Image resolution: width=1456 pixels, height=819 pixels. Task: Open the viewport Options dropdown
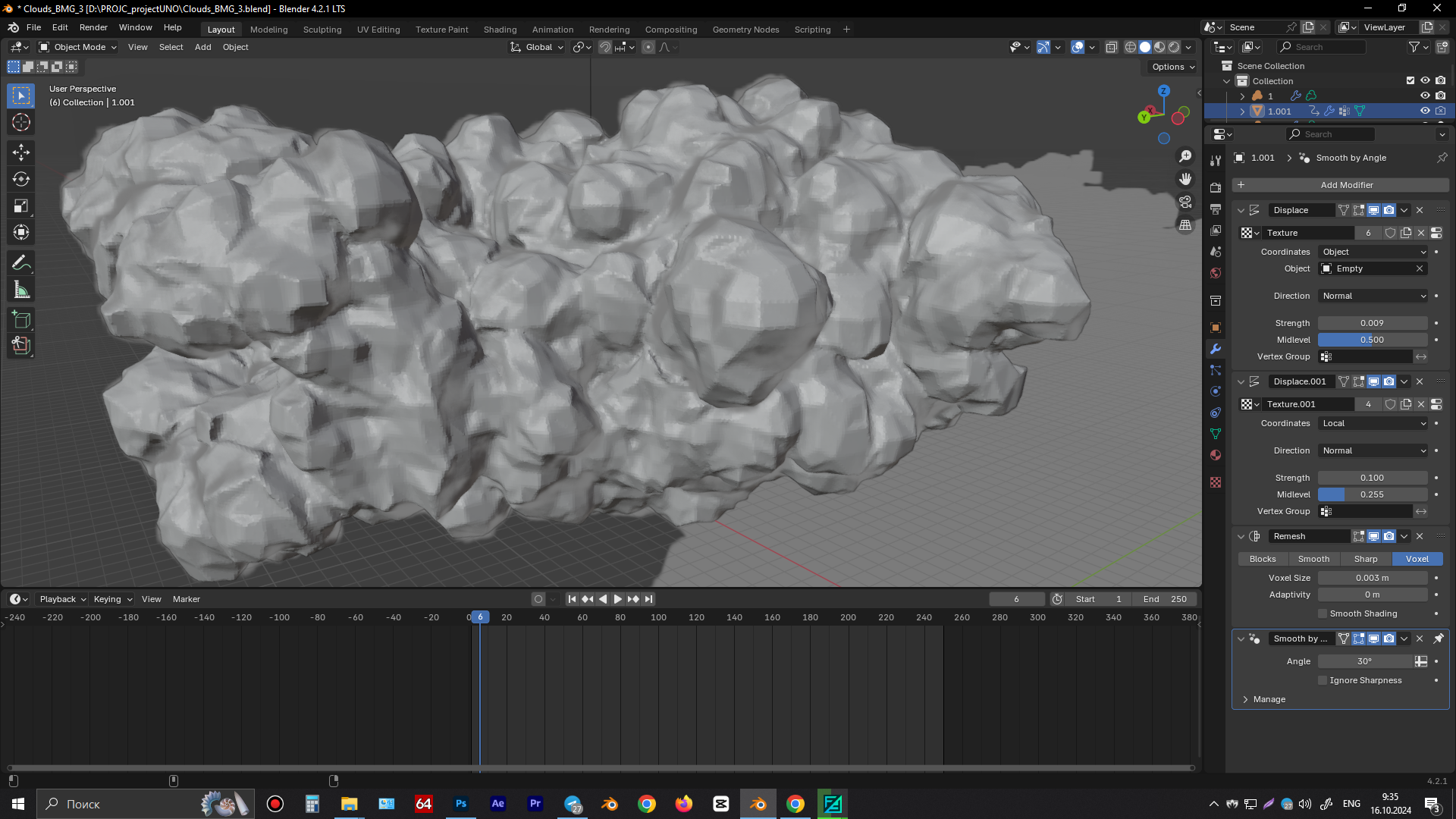[x=1172, y=67]
